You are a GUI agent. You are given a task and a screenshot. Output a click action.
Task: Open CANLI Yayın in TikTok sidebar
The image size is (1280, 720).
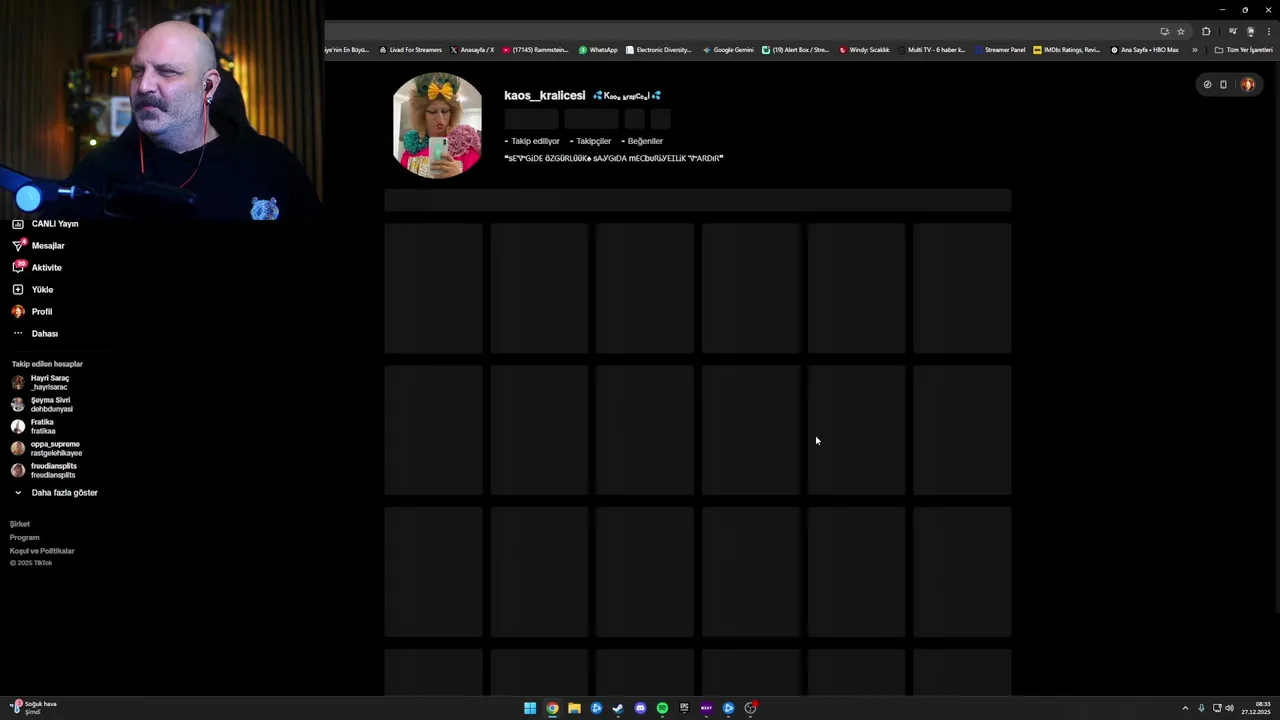45,224
